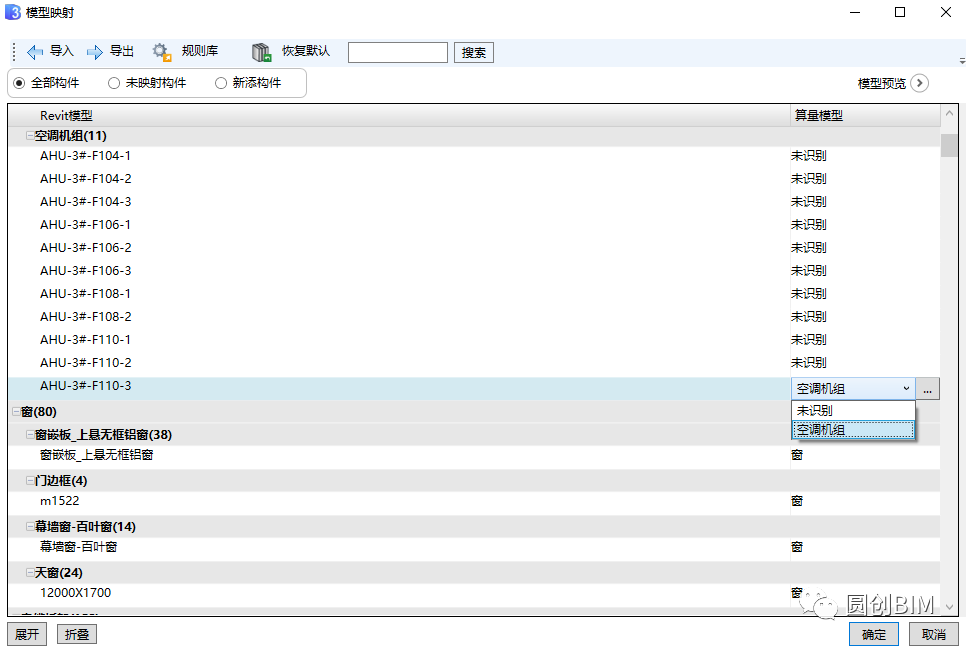The width and height of the screenshot is (966, 648).
Task: Confirm with the 确定 button
Action: 874,634
